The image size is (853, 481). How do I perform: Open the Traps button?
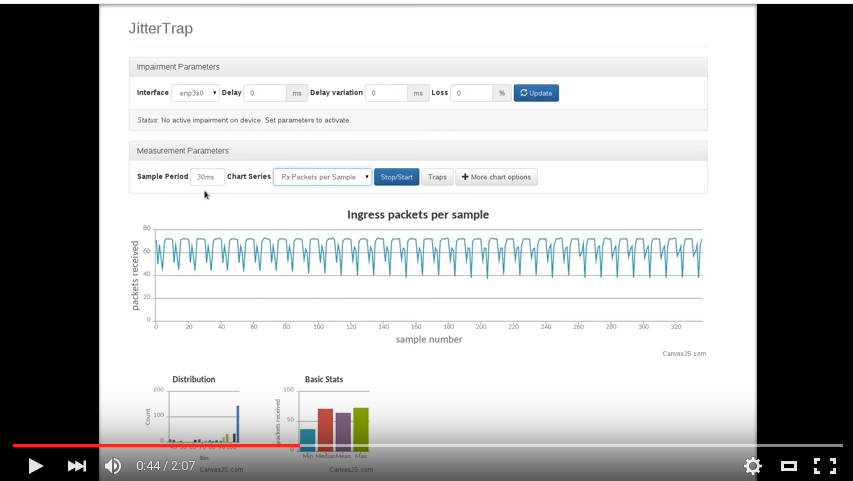[x=437, y=177]
